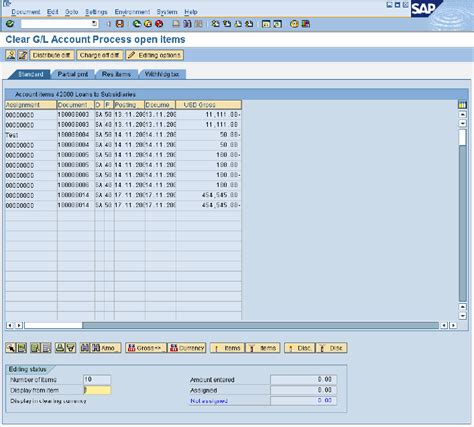The image size is (474, 427).
Task: Click the Number of items field
Action: [97, 380]
